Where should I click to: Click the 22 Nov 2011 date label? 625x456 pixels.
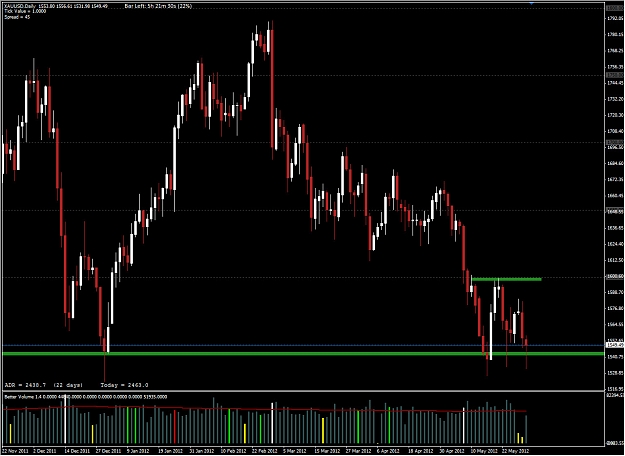point(16,451)
